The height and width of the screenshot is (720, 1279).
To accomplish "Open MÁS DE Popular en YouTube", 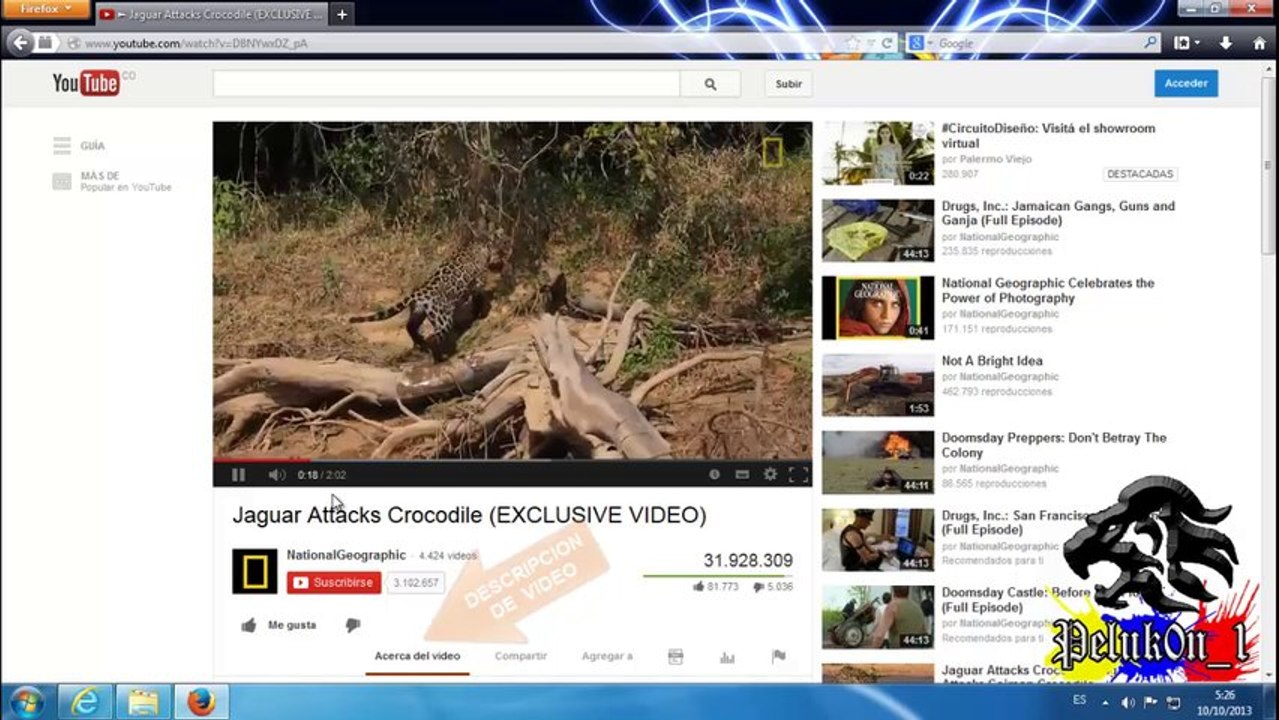I will [x=112, y=181].
